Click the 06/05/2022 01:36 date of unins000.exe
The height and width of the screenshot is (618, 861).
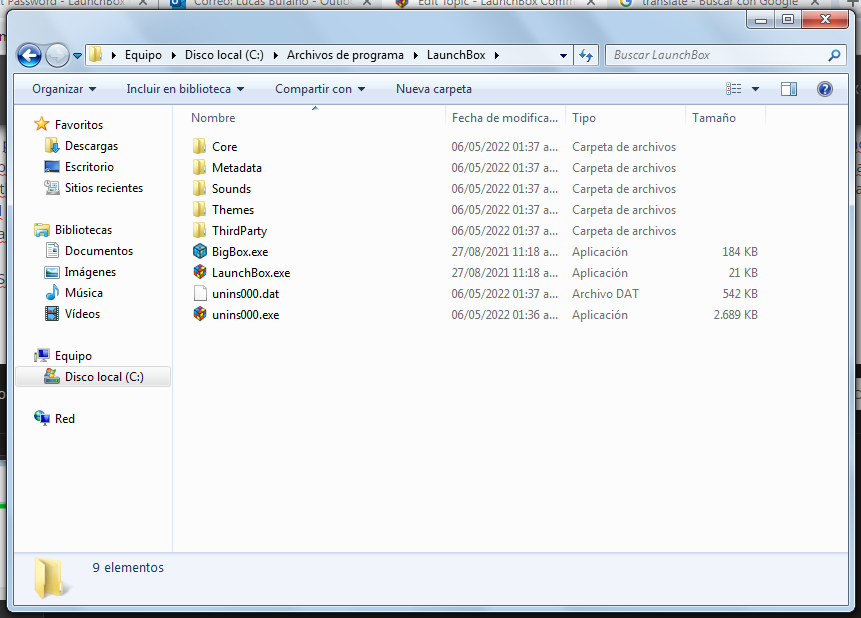point(505,315)
